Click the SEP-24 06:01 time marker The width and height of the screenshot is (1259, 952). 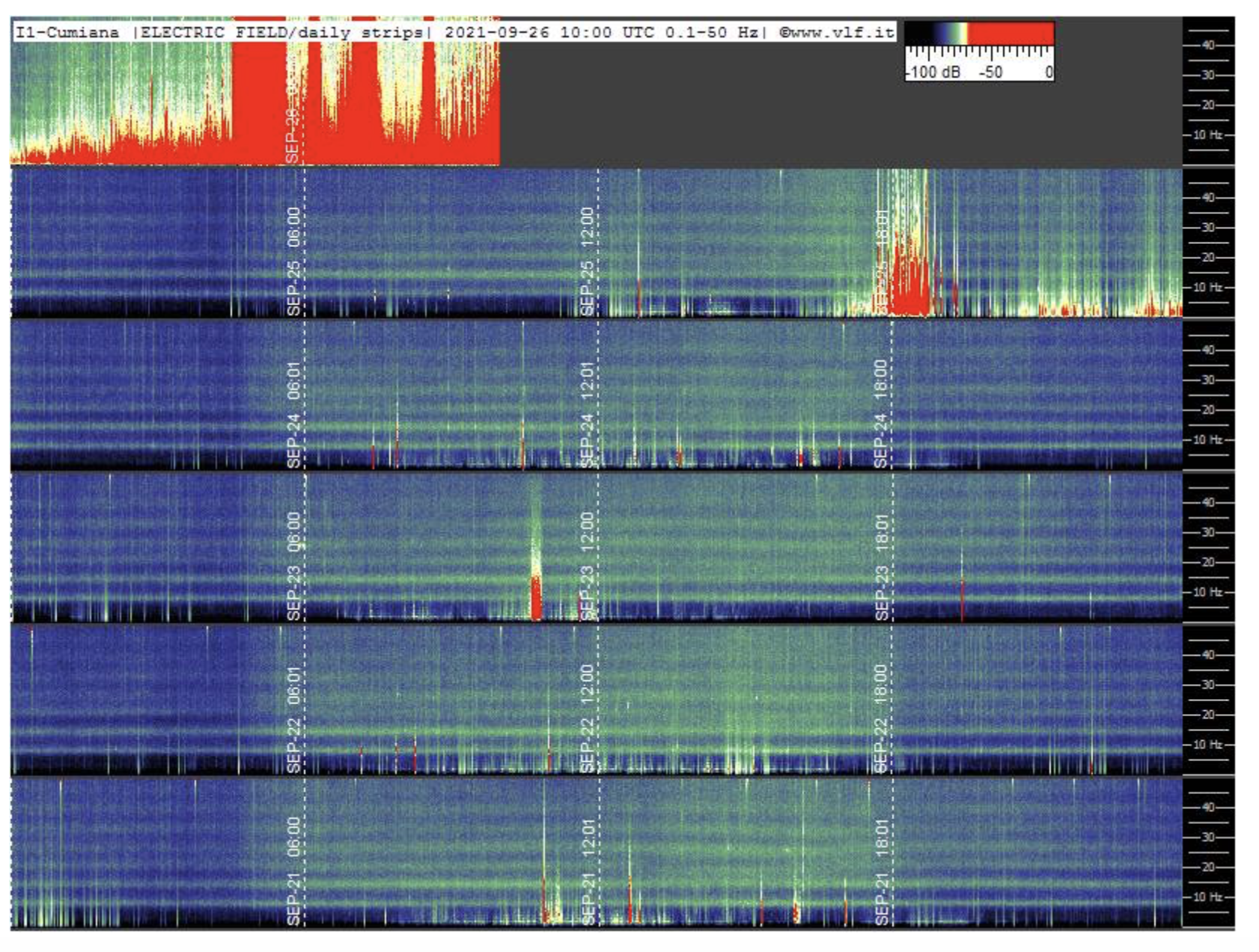293,415
